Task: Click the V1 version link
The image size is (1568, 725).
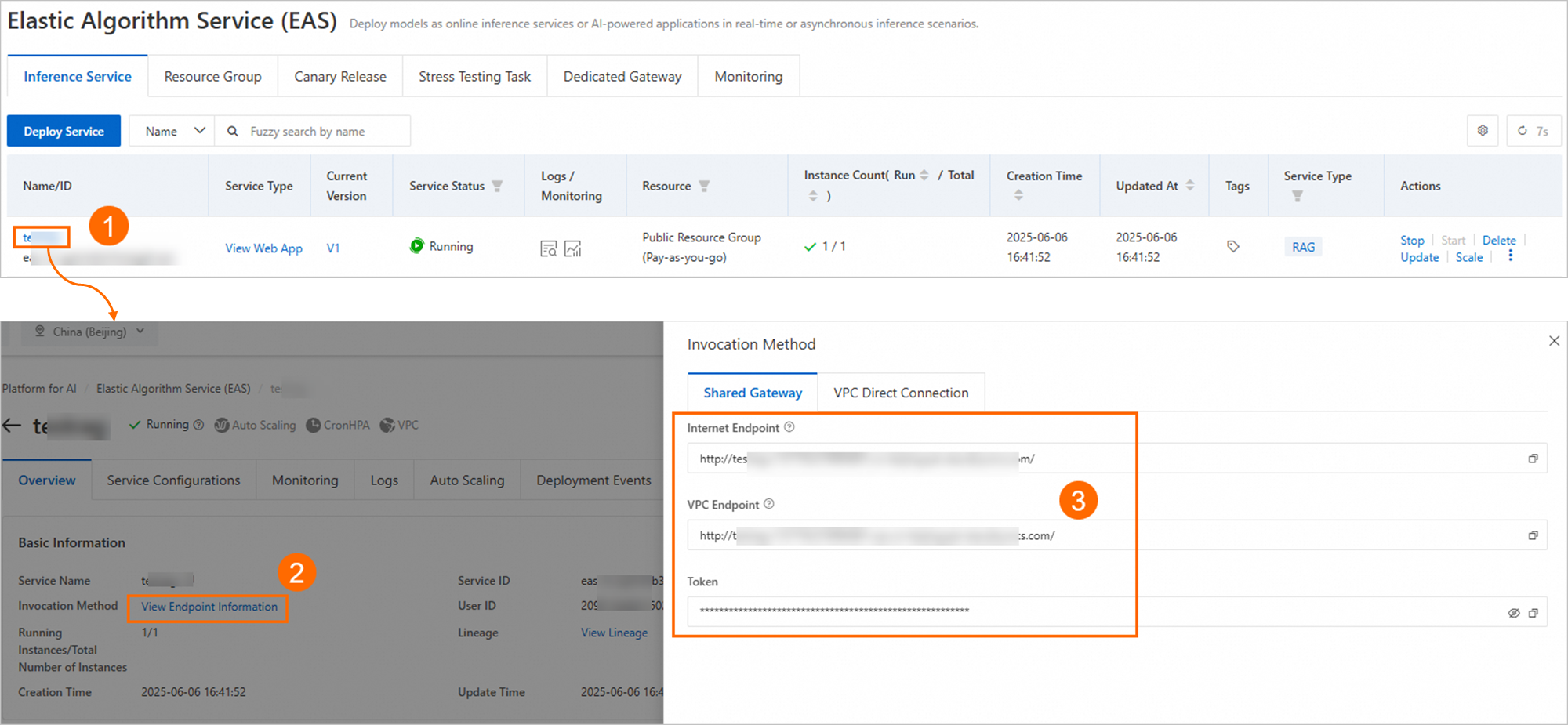Action: click(x=333, y=248)
